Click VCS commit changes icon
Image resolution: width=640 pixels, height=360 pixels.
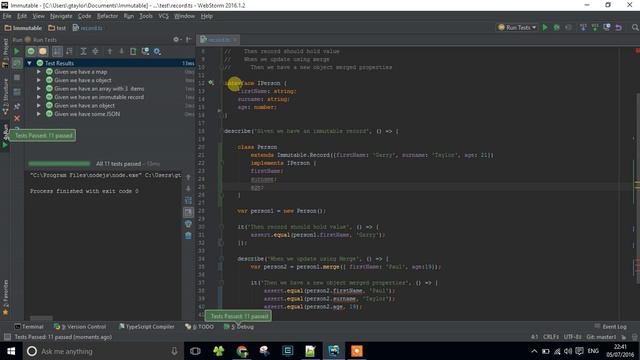click(595, 27)
